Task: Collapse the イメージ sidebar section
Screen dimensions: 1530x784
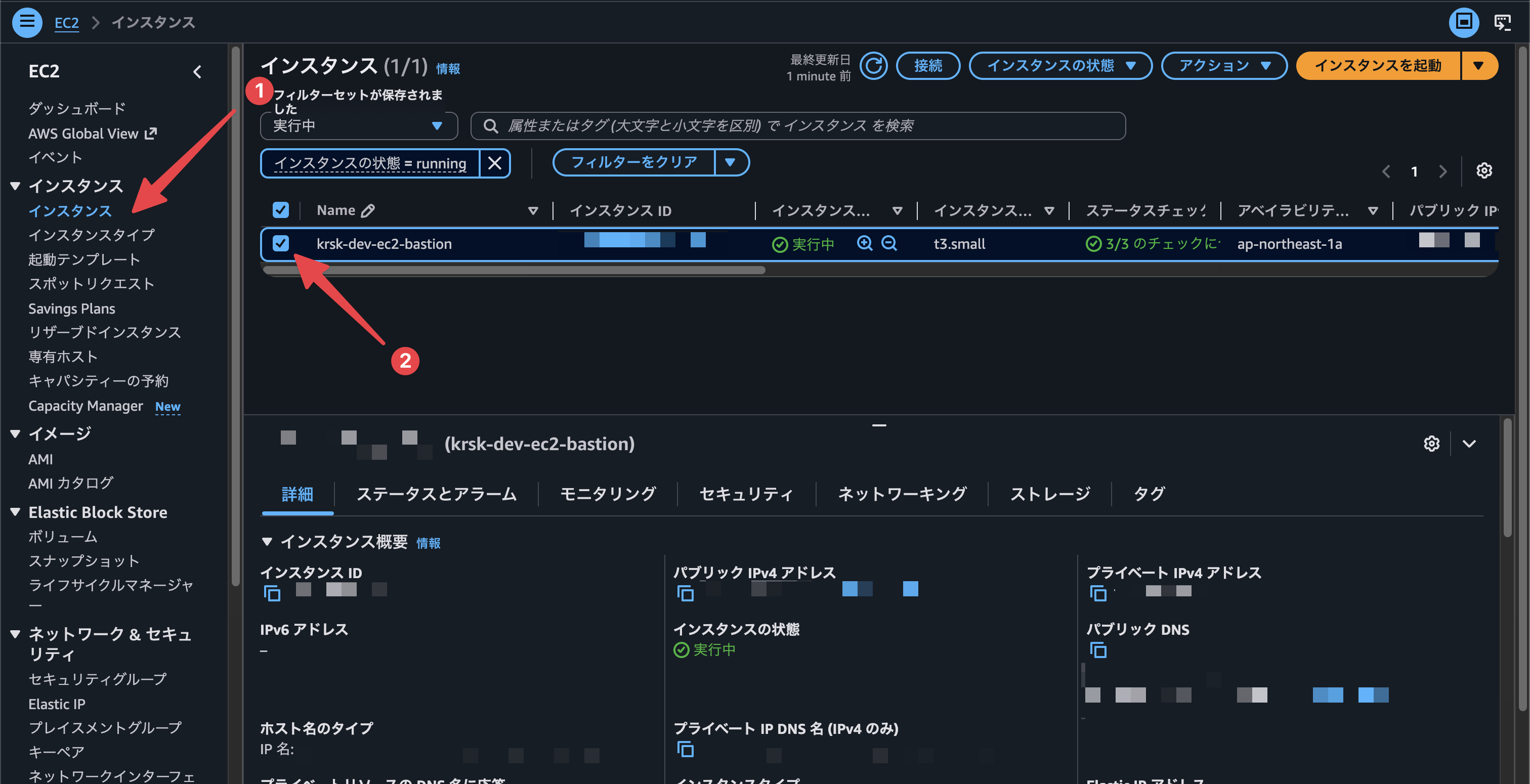Action: [x=16, y=433]
